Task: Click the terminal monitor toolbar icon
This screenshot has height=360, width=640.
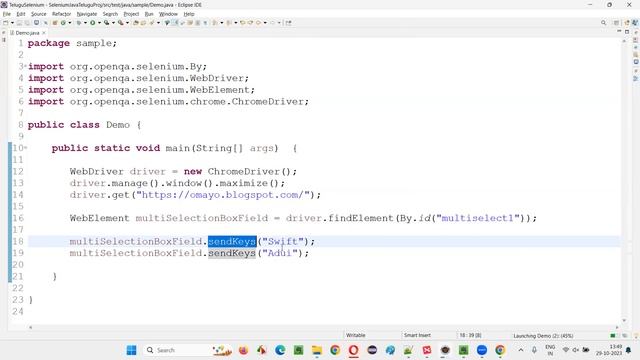Action: (36, 23)
